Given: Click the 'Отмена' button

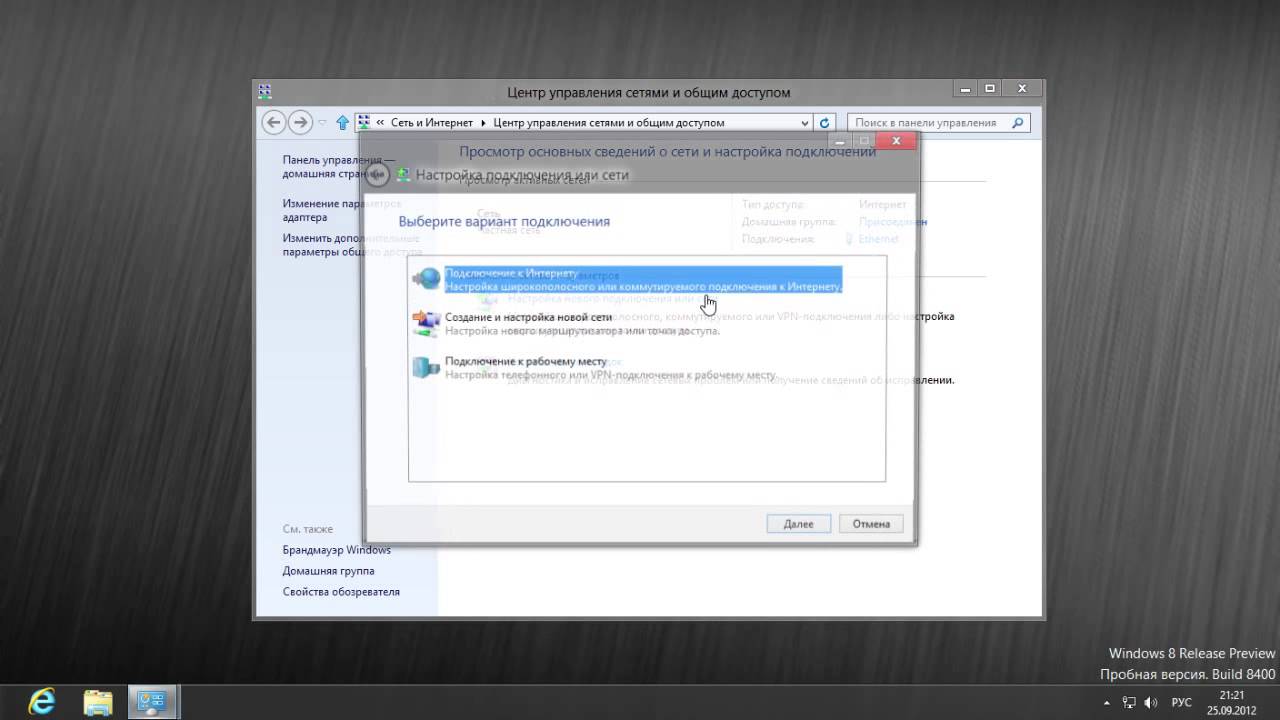Looking at the screenshot, I should coord(871,524).
